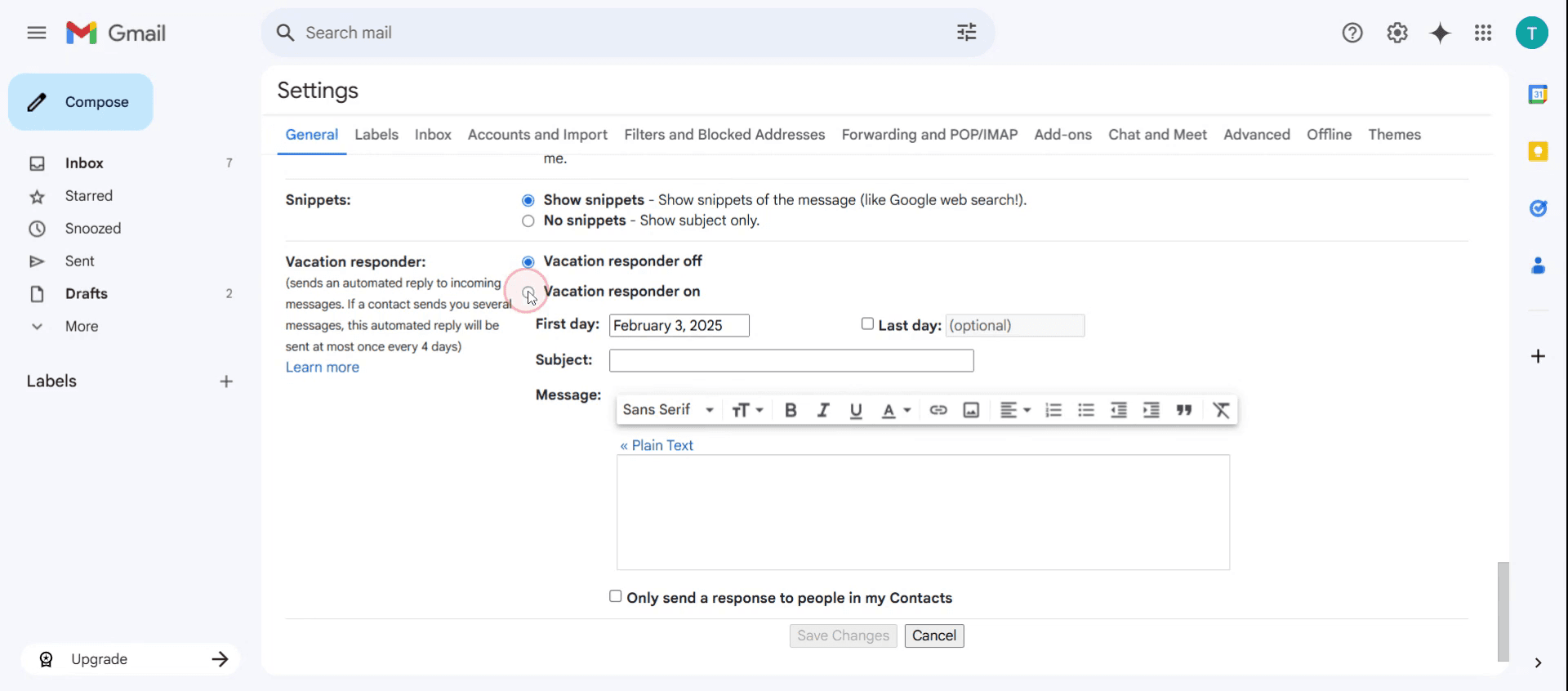Open the Sans Serif font dropdown
This screenshot has height=691, width=1568.
(x=668, y=410)
